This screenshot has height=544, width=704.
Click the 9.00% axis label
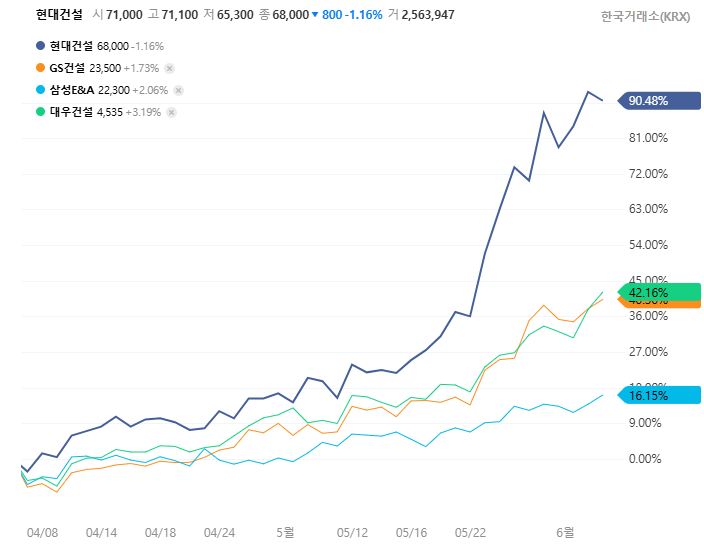point(645,423)
